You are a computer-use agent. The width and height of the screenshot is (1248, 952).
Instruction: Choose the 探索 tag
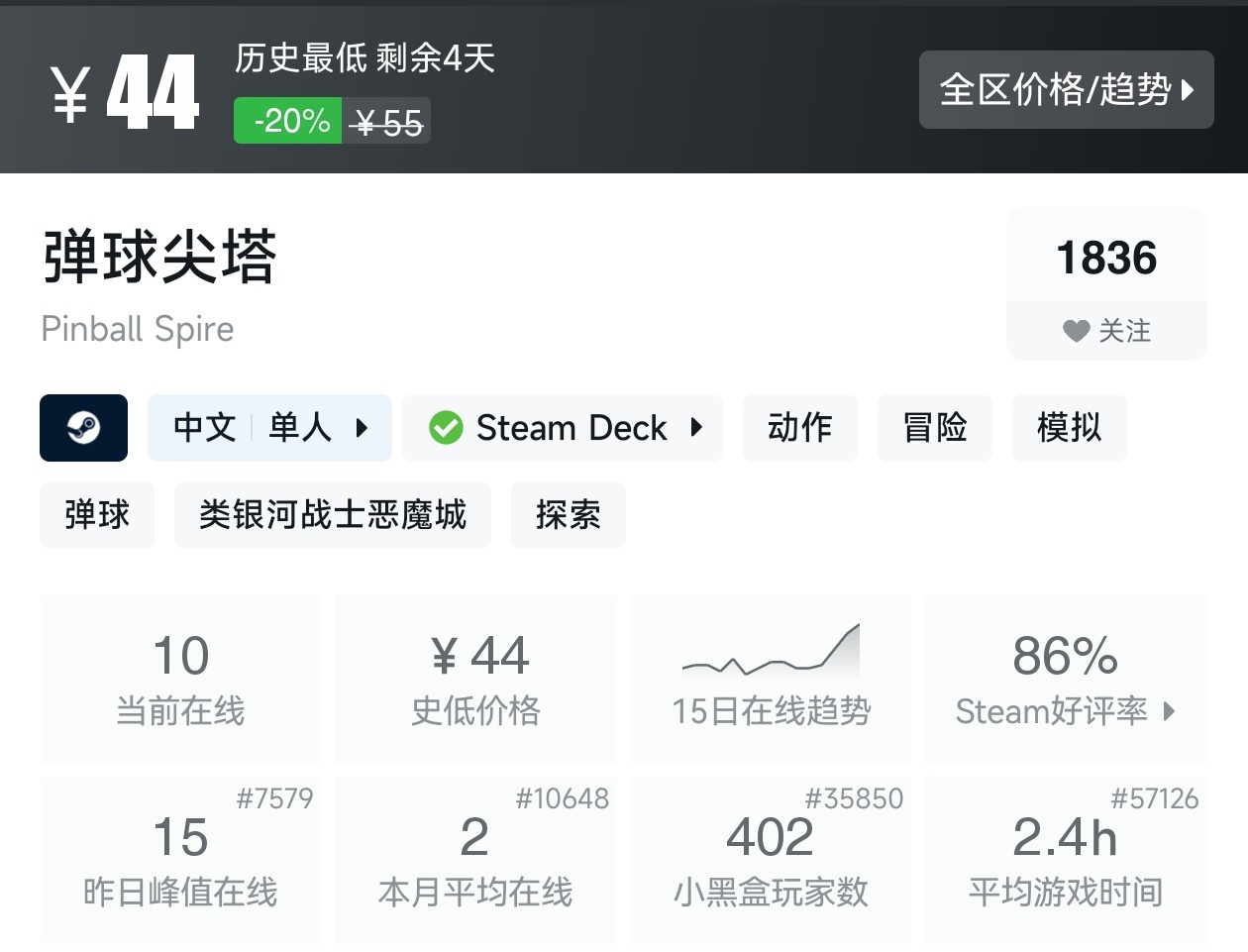[568, 515]
